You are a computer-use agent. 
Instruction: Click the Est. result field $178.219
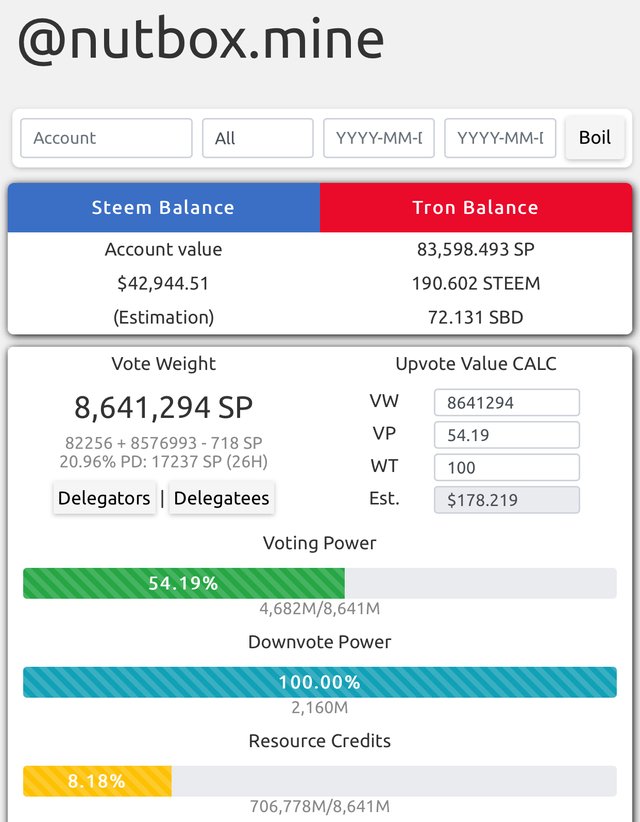(x=507, y=500)
